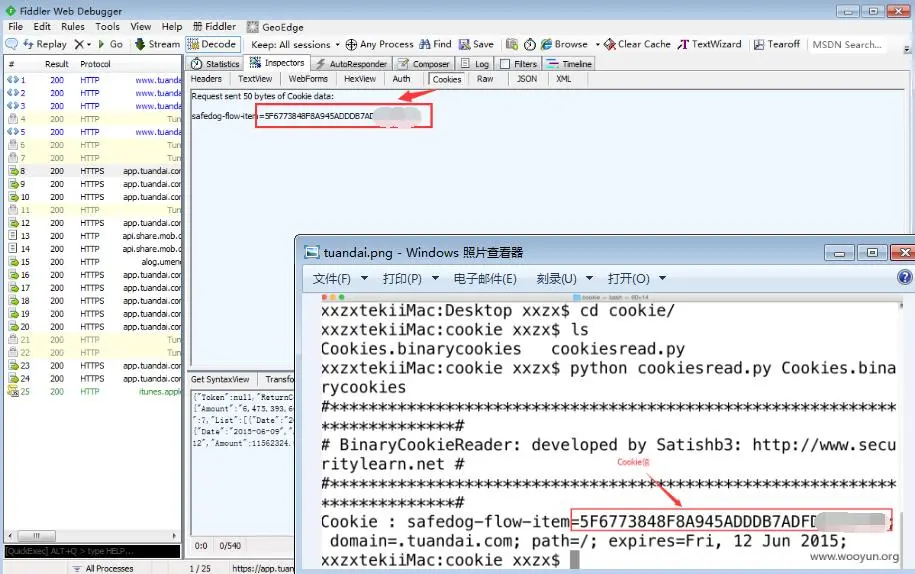Open the File menu in Fiddler

click(16, 27)
